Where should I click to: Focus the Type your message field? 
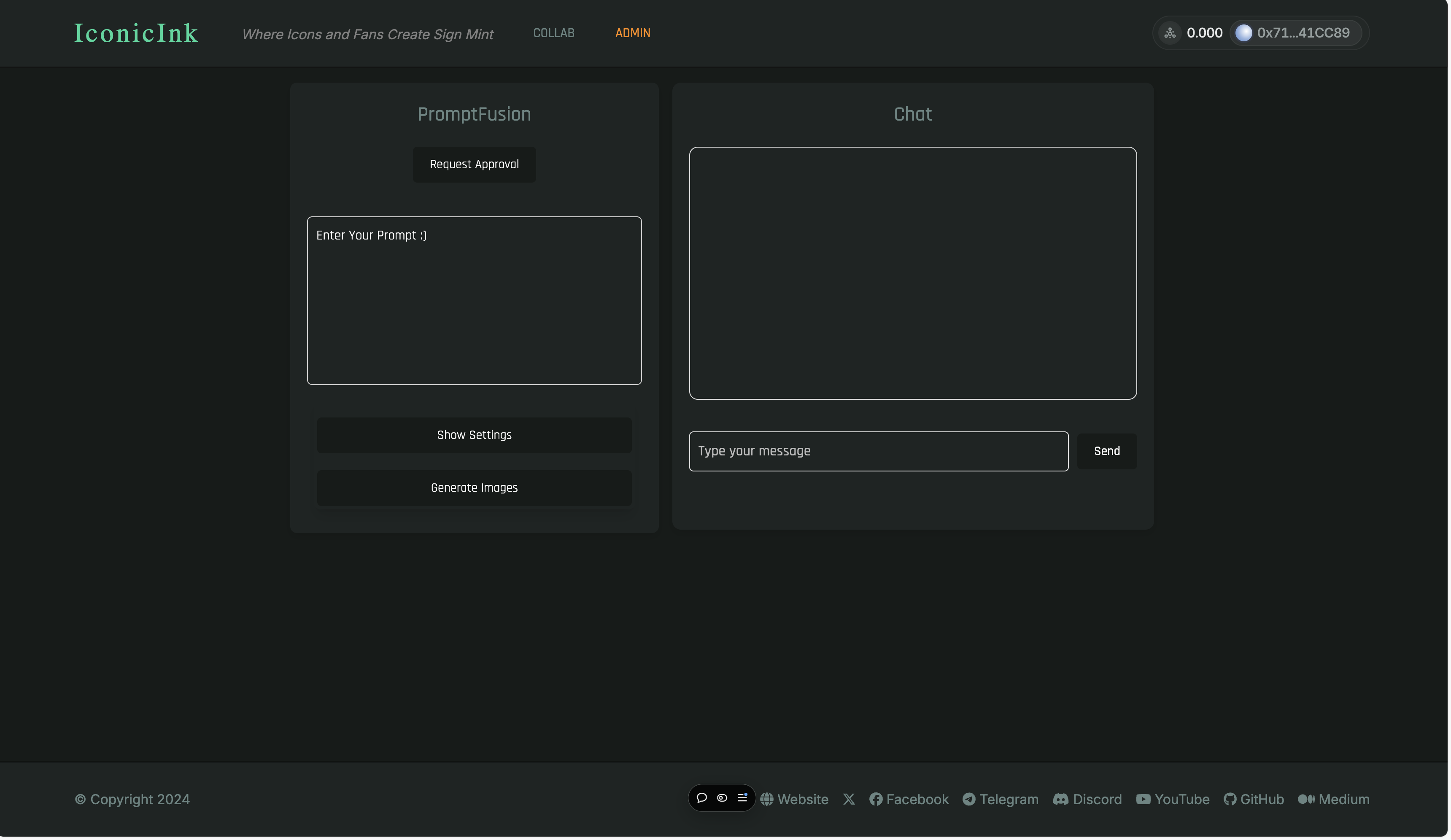pos(878,451)
